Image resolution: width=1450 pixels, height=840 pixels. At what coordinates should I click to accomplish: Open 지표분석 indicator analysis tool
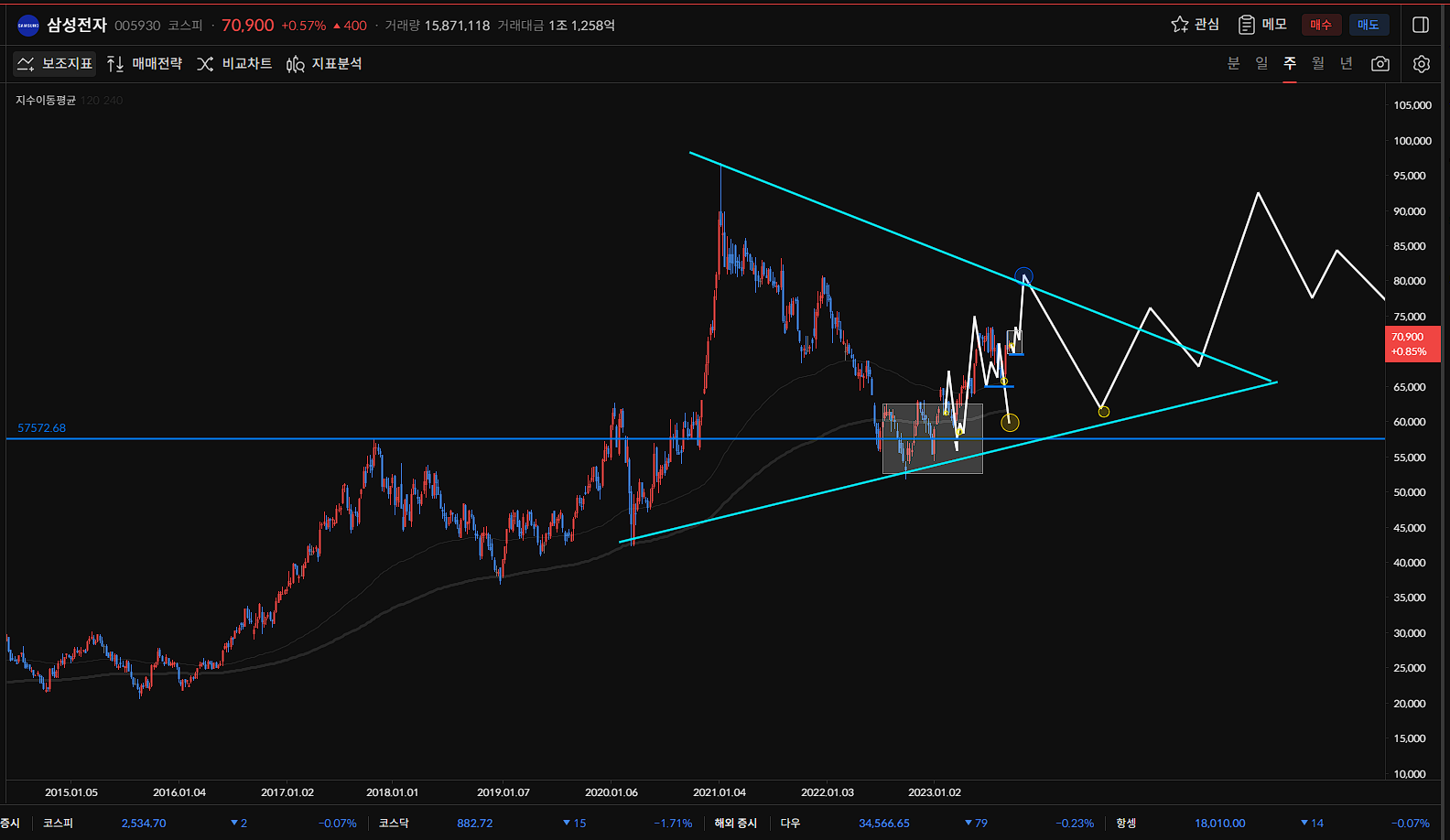click(x=324, y=63)
